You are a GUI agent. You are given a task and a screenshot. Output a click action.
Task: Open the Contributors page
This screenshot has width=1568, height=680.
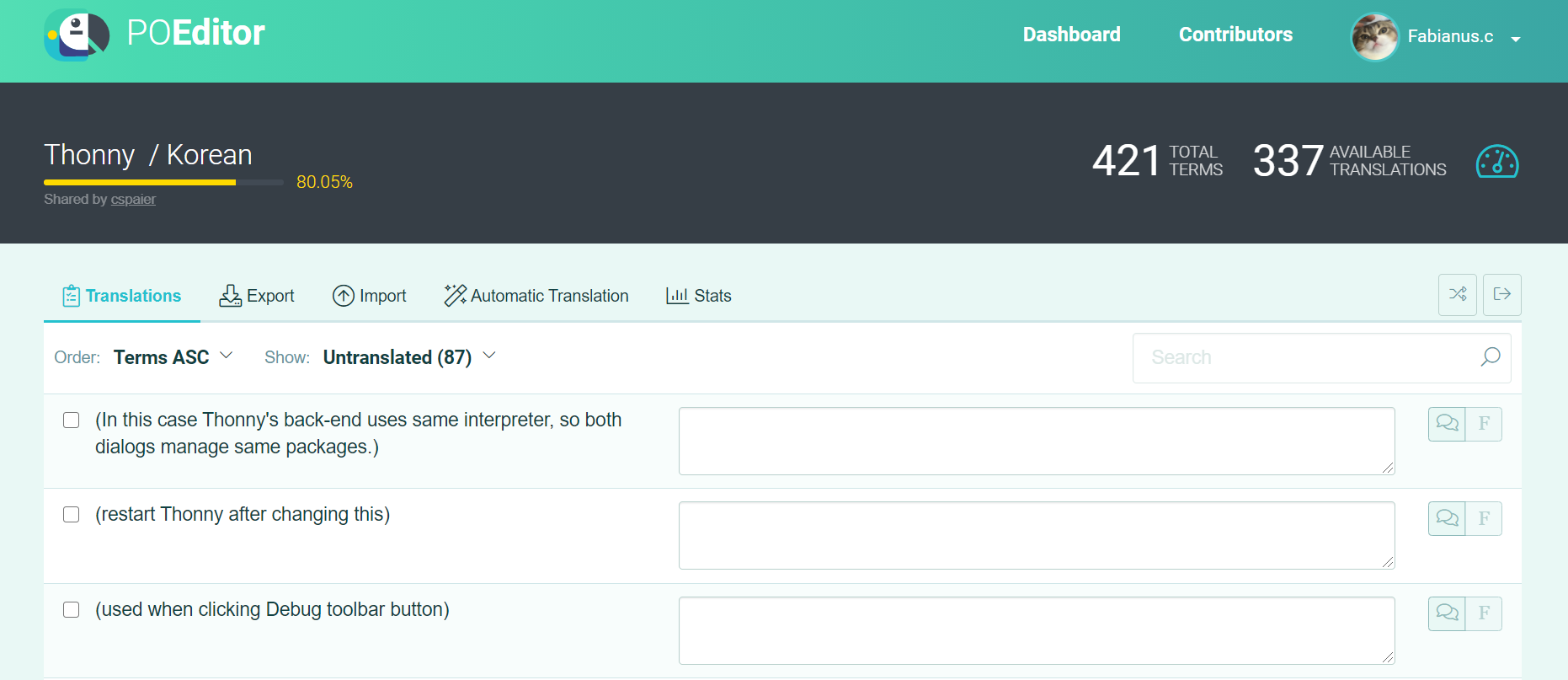tap(1235, 35)
